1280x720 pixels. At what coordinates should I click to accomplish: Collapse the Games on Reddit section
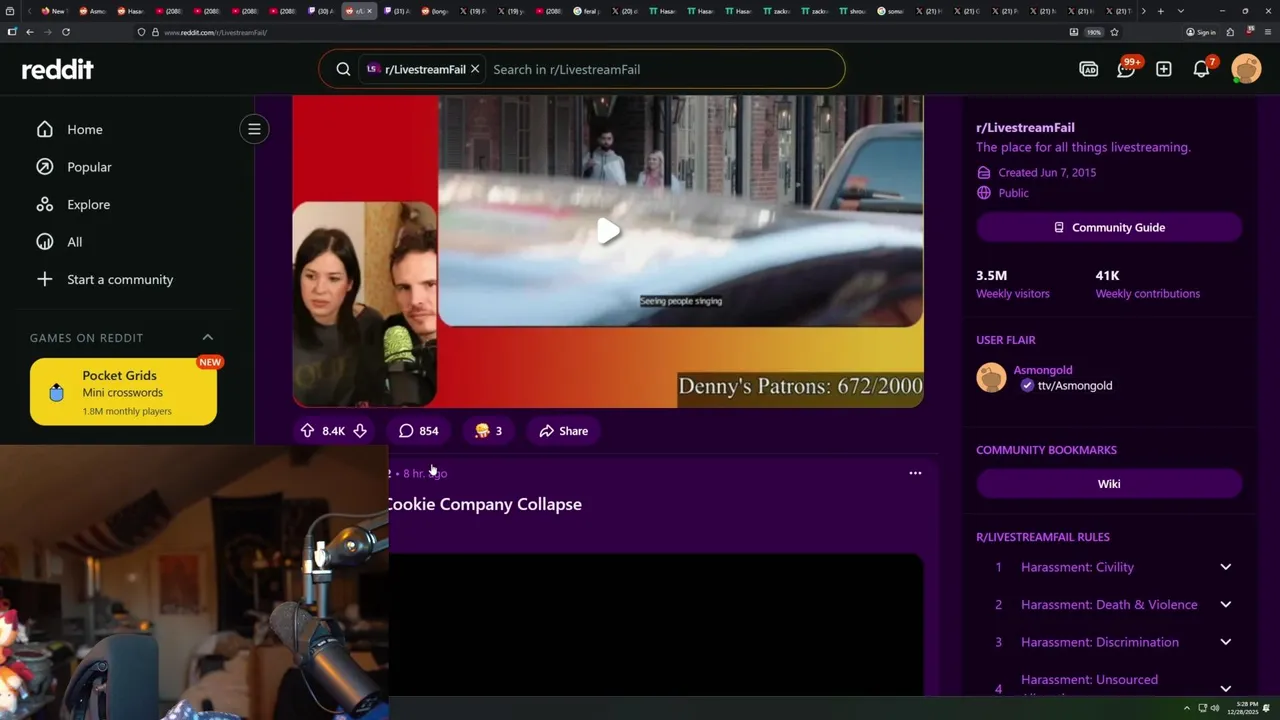[x=208, y=338]
